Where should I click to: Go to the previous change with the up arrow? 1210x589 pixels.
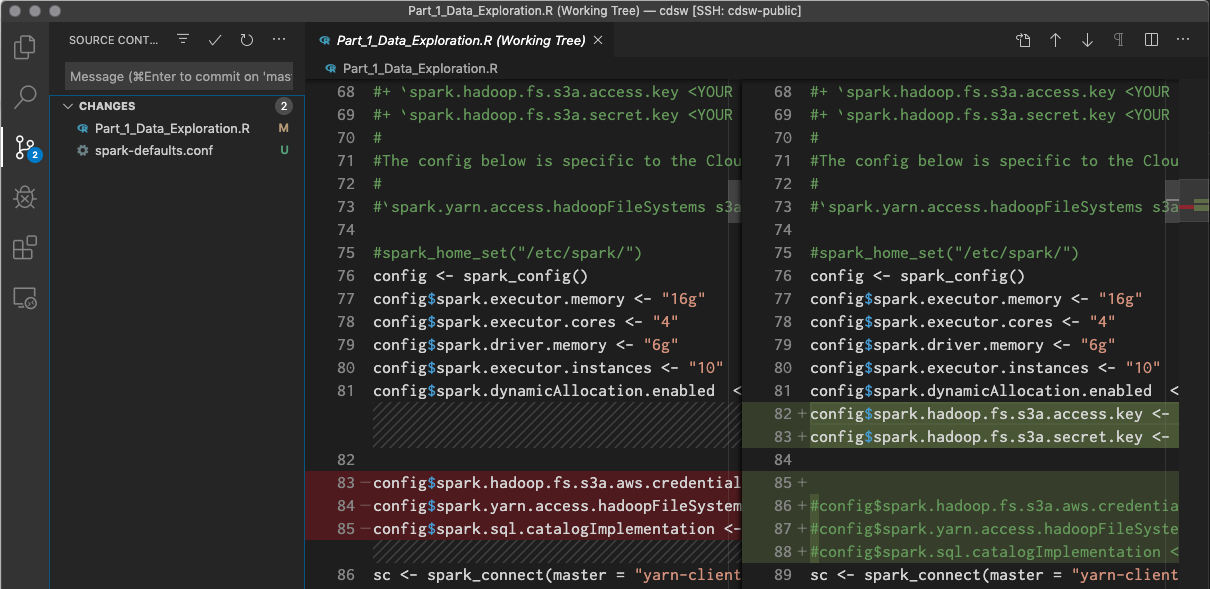pyautogui.click(x=1055, y=39)
